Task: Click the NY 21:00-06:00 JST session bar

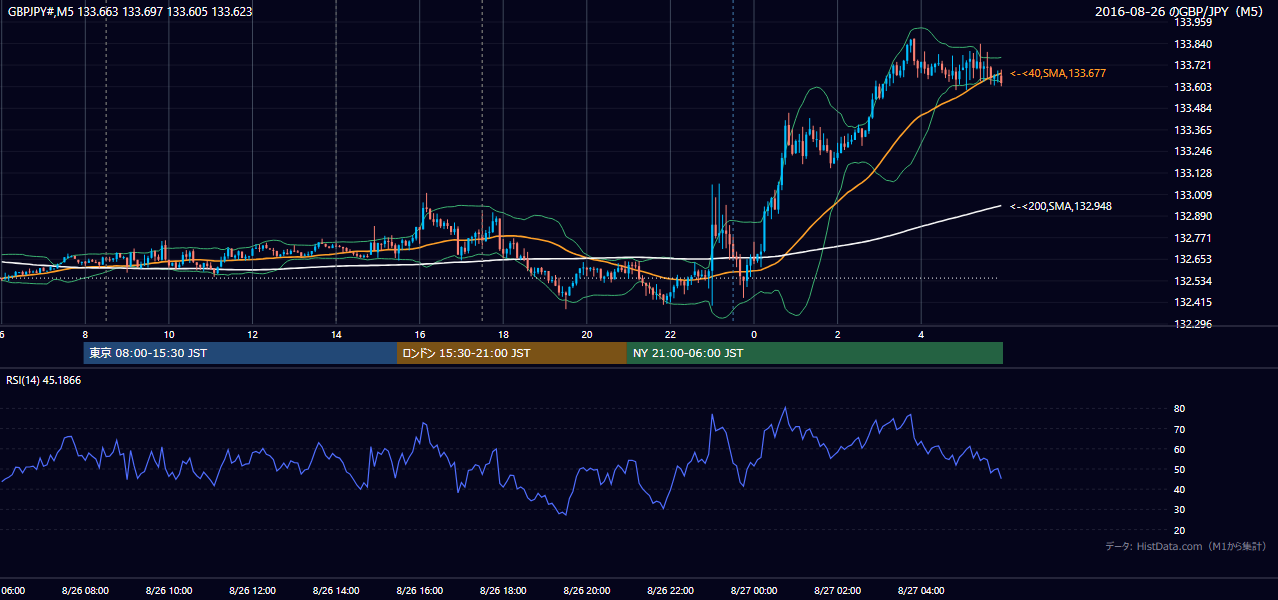Action: (815, 353)
